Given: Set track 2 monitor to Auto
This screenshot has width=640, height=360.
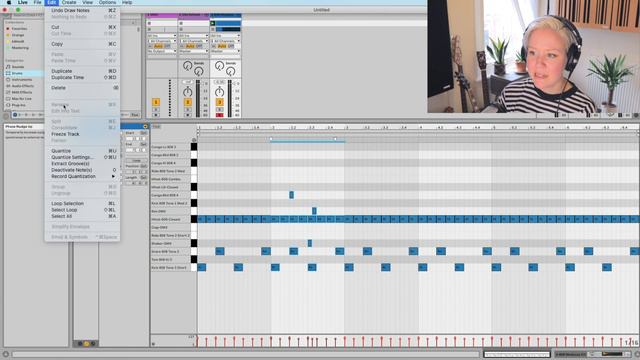Looking at the screenshot, I should coord(190,47).
